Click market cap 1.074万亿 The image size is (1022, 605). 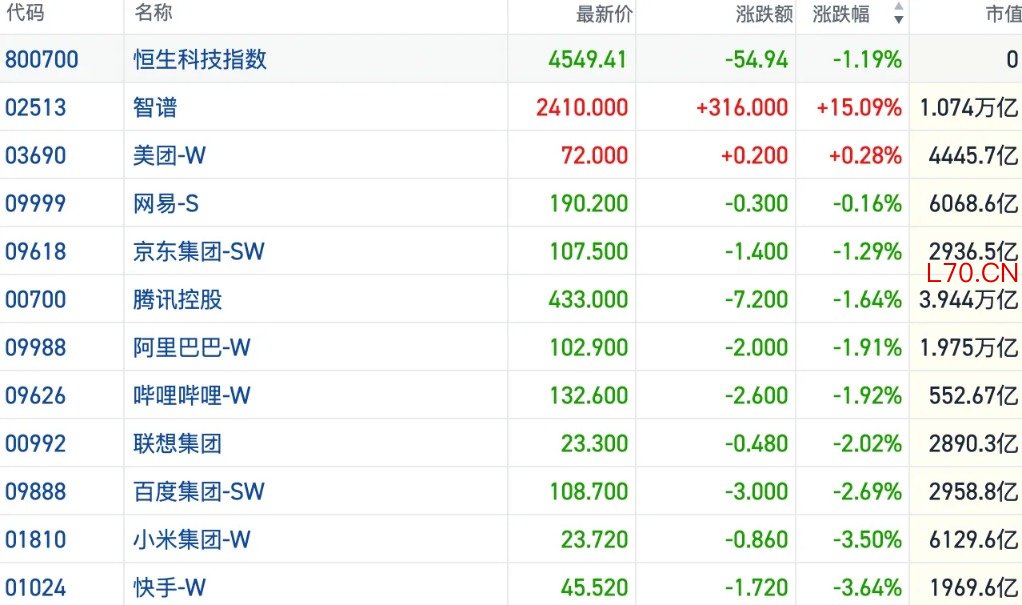pyautogui.click(x=969, y=108)
